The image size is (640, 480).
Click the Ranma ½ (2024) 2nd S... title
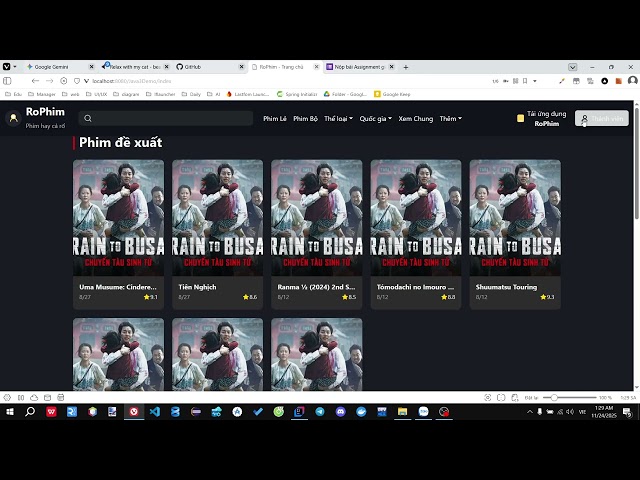[316, 287]
